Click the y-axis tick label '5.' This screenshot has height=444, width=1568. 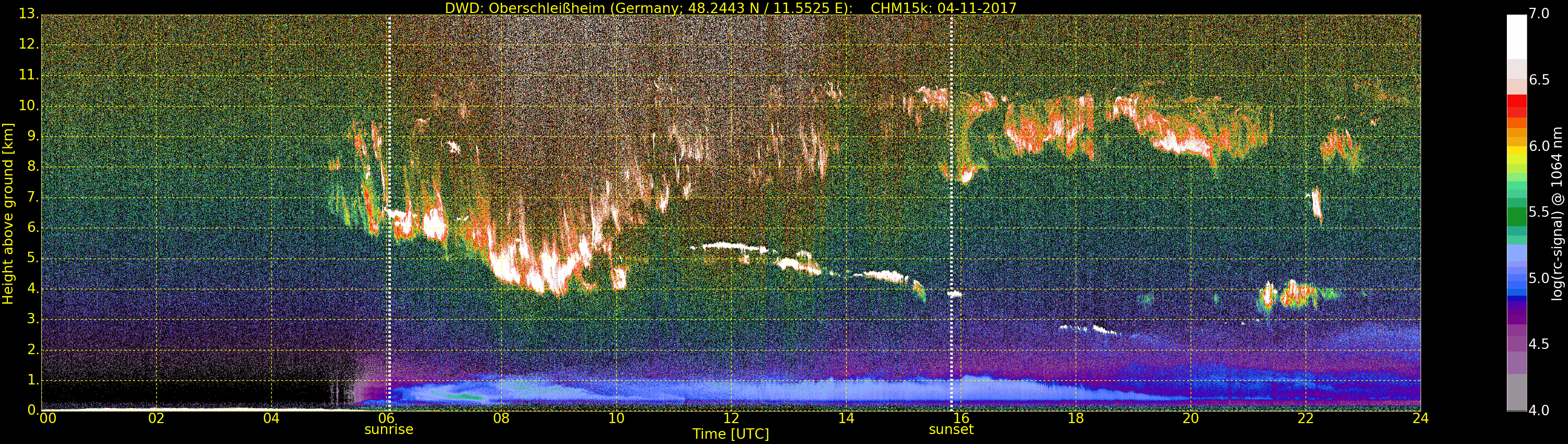(x=33, y=258)
